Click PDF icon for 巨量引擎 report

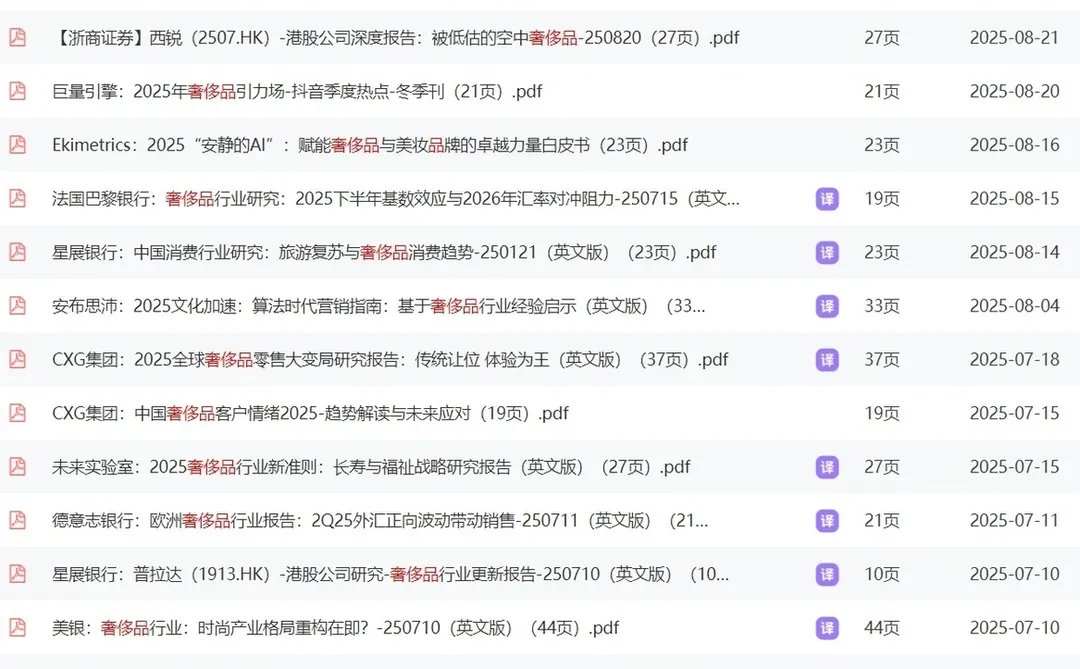click(17, 91)
